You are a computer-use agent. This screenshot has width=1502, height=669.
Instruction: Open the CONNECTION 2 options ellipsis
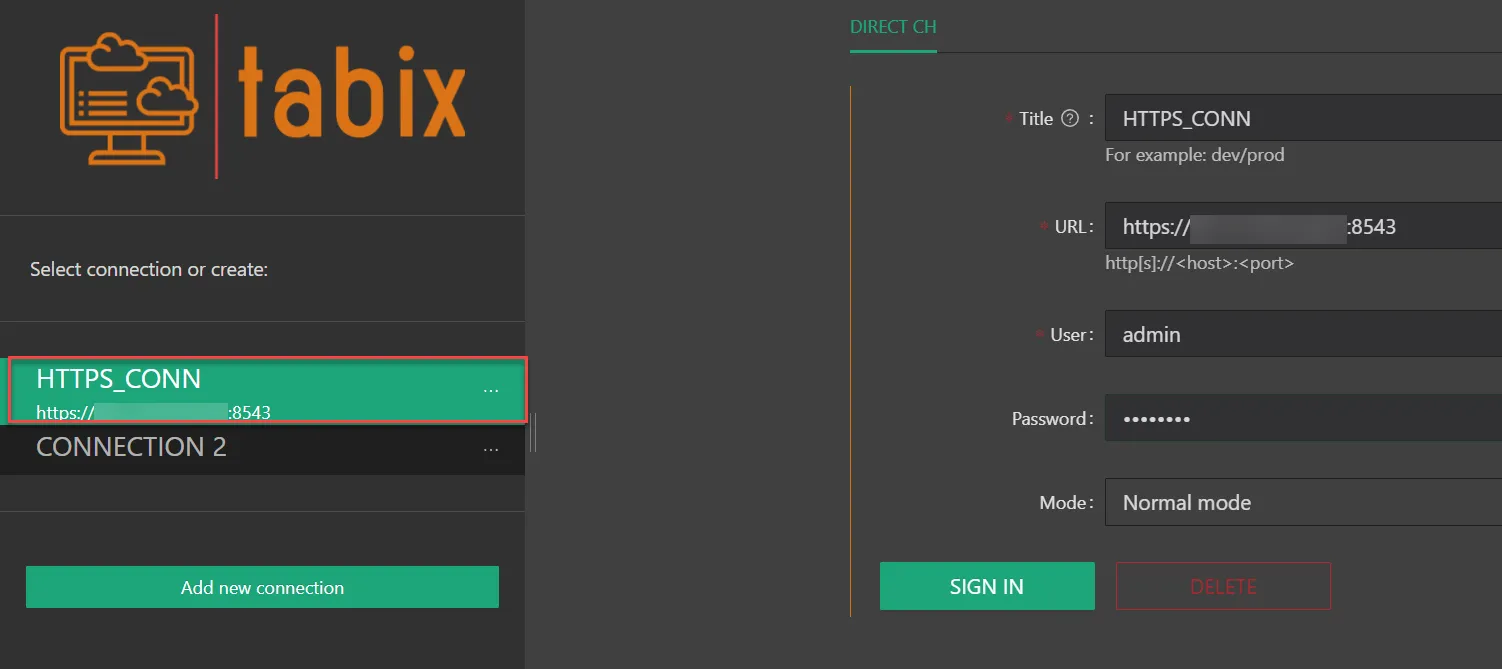[x=491, y=451]
